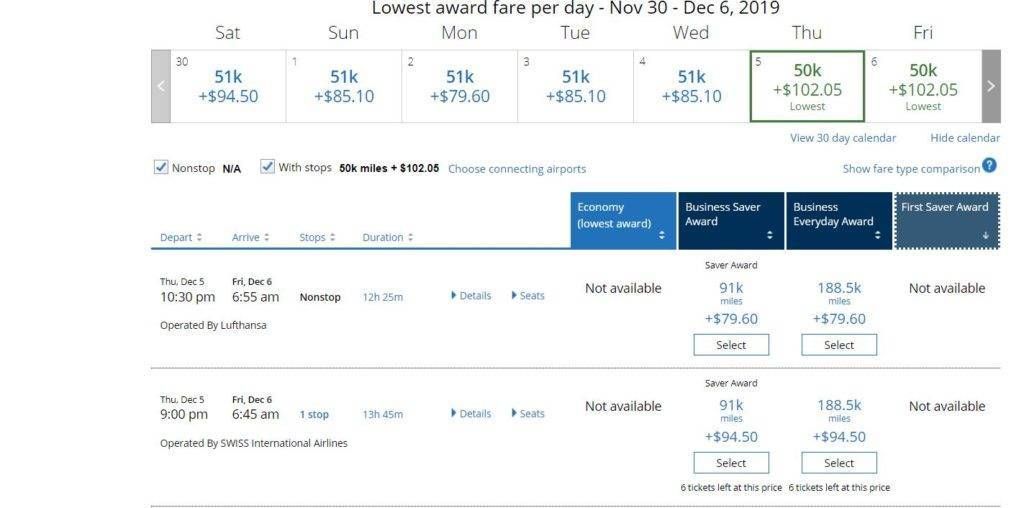Sort by Business Saver Award arrows

click(769, 236)
